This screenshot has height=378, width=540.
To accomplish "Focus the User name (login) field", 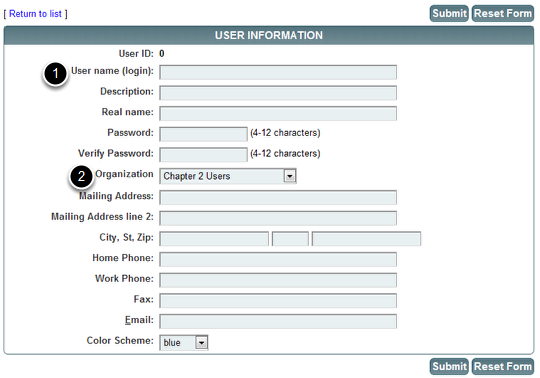I will (x=278, y=72).
